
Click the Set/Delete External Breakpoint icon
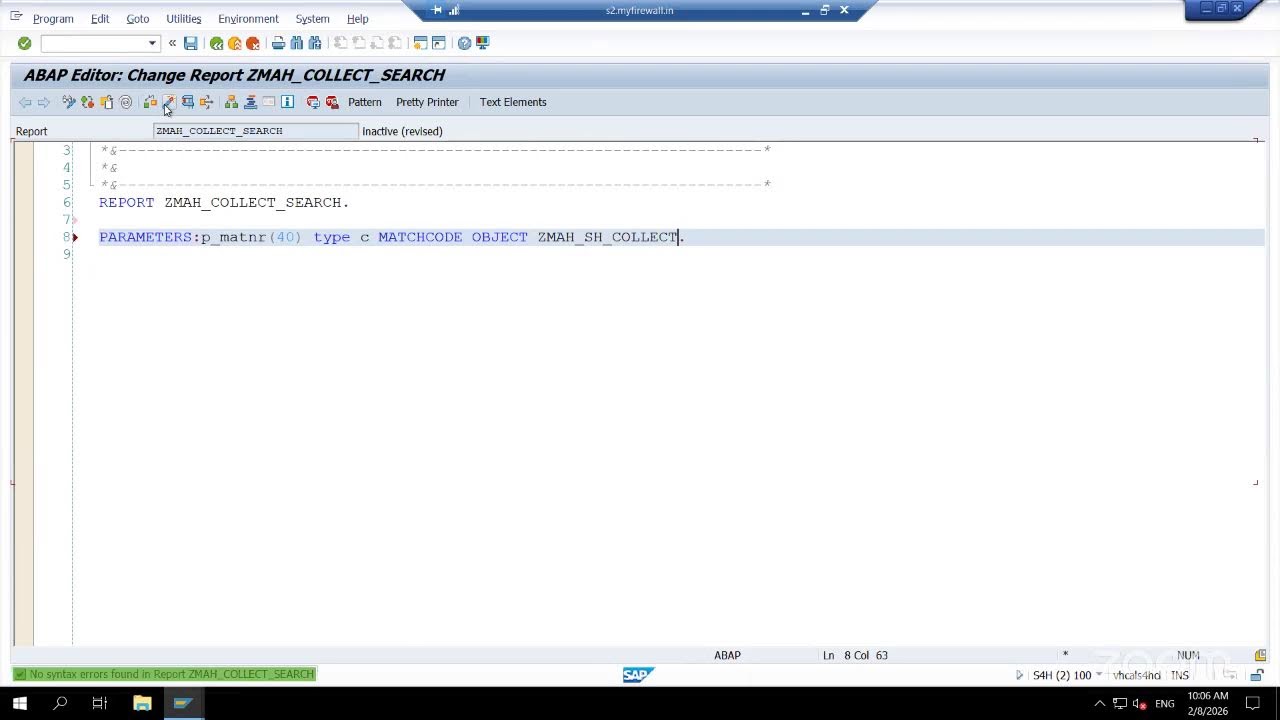click(x=332, y=102)
